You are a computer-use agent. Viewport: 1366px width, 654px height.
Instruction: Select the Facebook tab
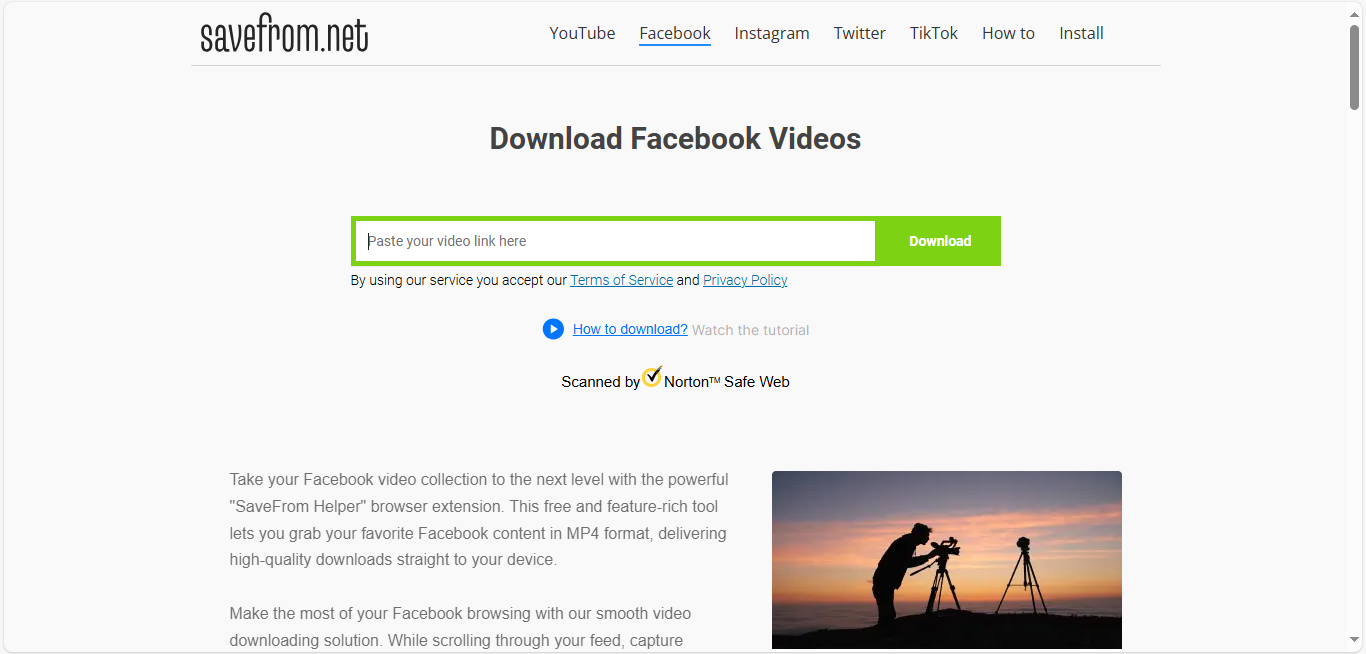coord(675,33)
